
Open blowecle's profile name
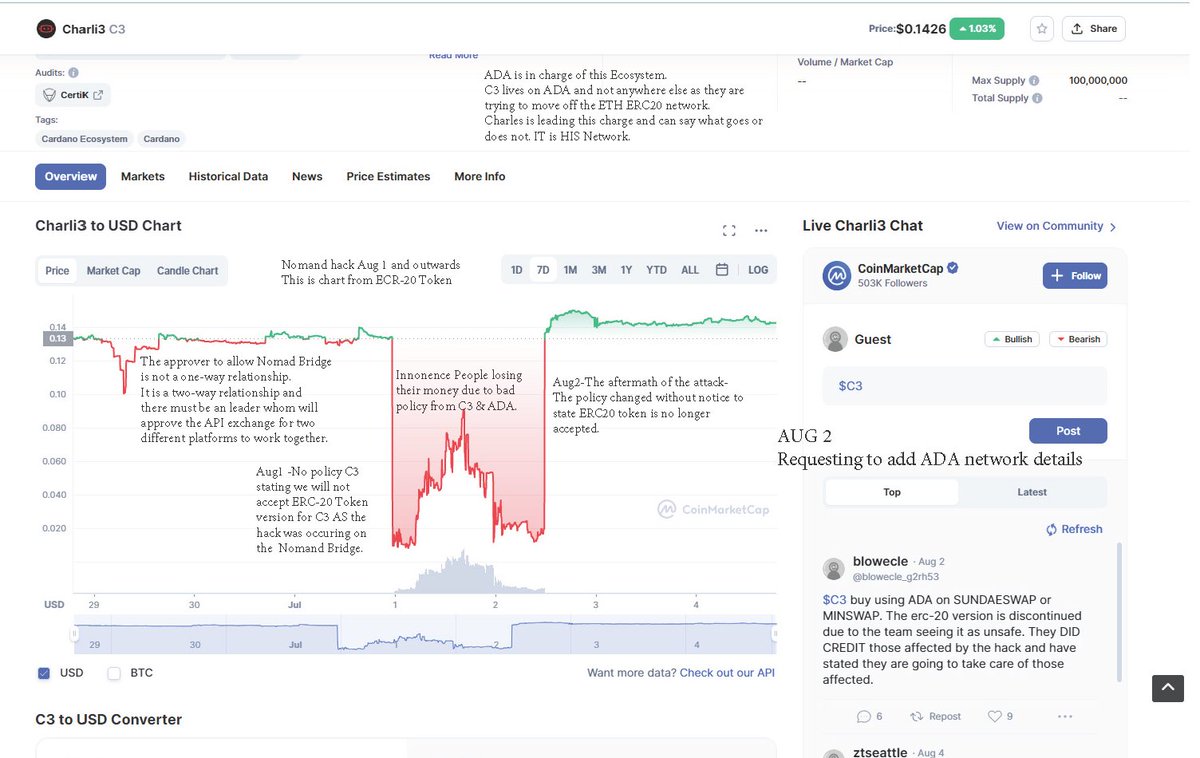(x=881, y=562)
